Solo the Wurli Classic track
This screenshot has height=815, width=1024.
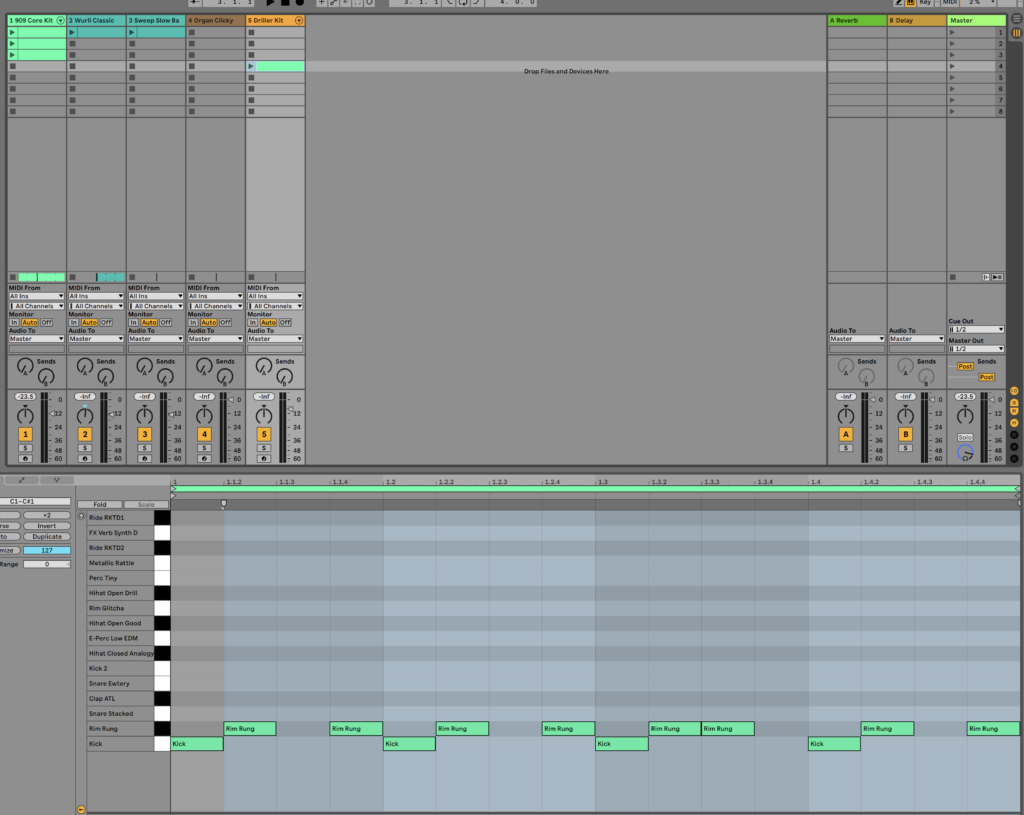pyautogui.click(x=85, y=448)
